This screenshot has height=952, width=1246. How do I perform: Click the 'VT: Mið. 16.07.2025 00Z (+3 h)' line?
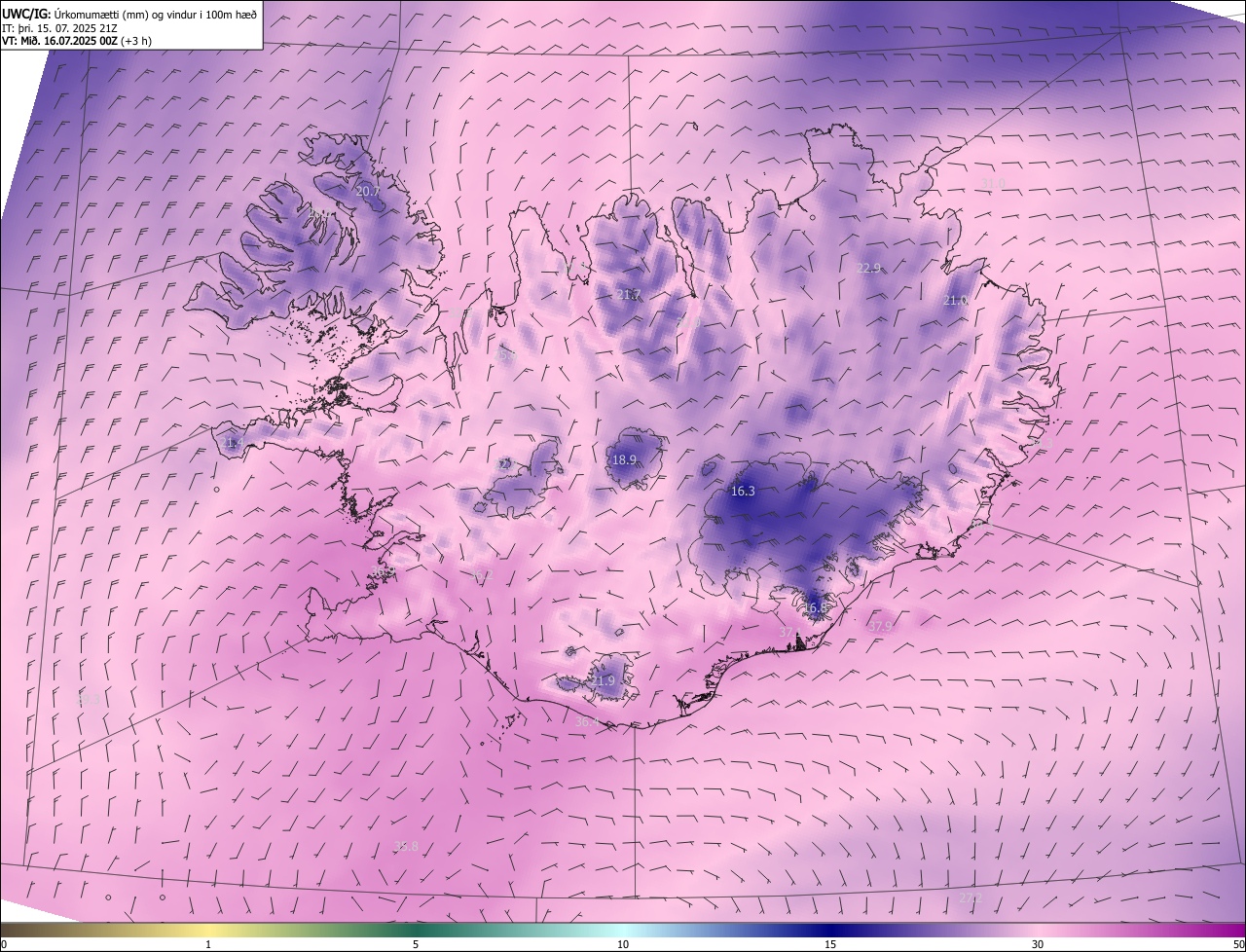tap(77, 41)
